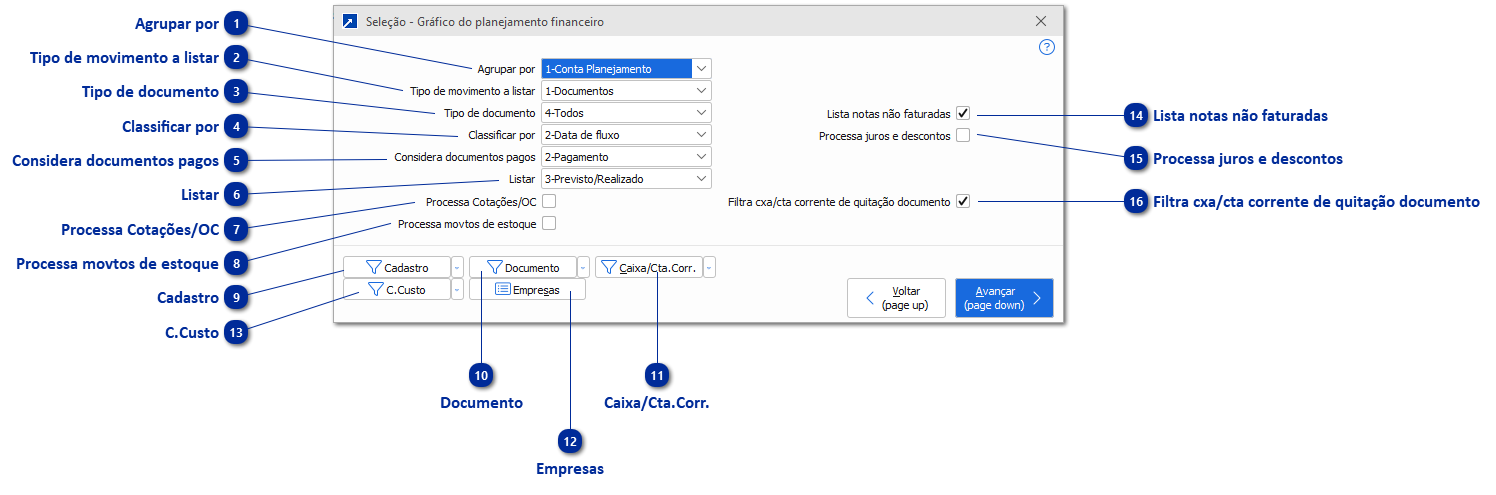Open the Caixa/Cta.Corr. filter
1496x495 pixels.
[648, 268]
